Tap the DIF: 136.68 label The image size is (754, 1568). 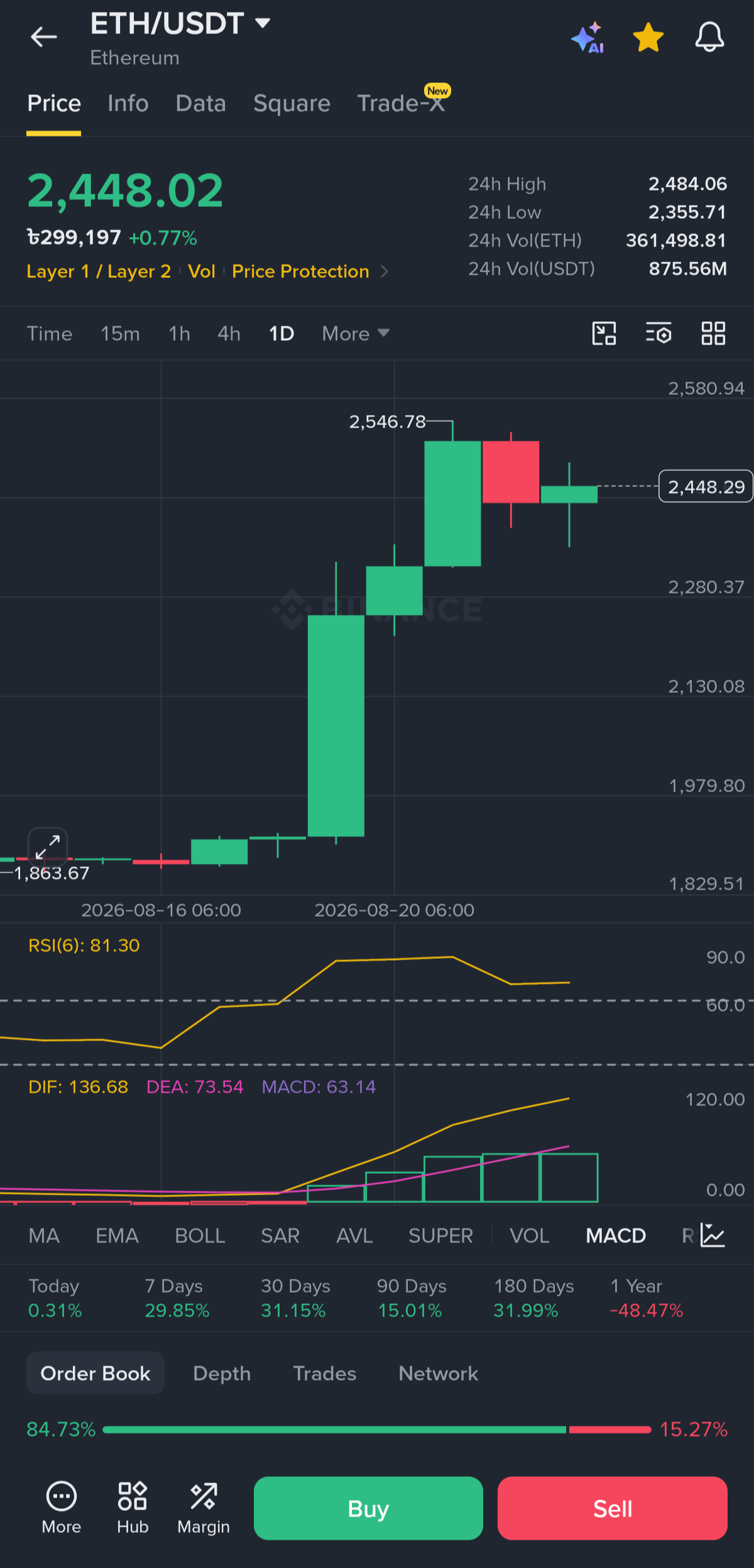[x=78, y=1087]
